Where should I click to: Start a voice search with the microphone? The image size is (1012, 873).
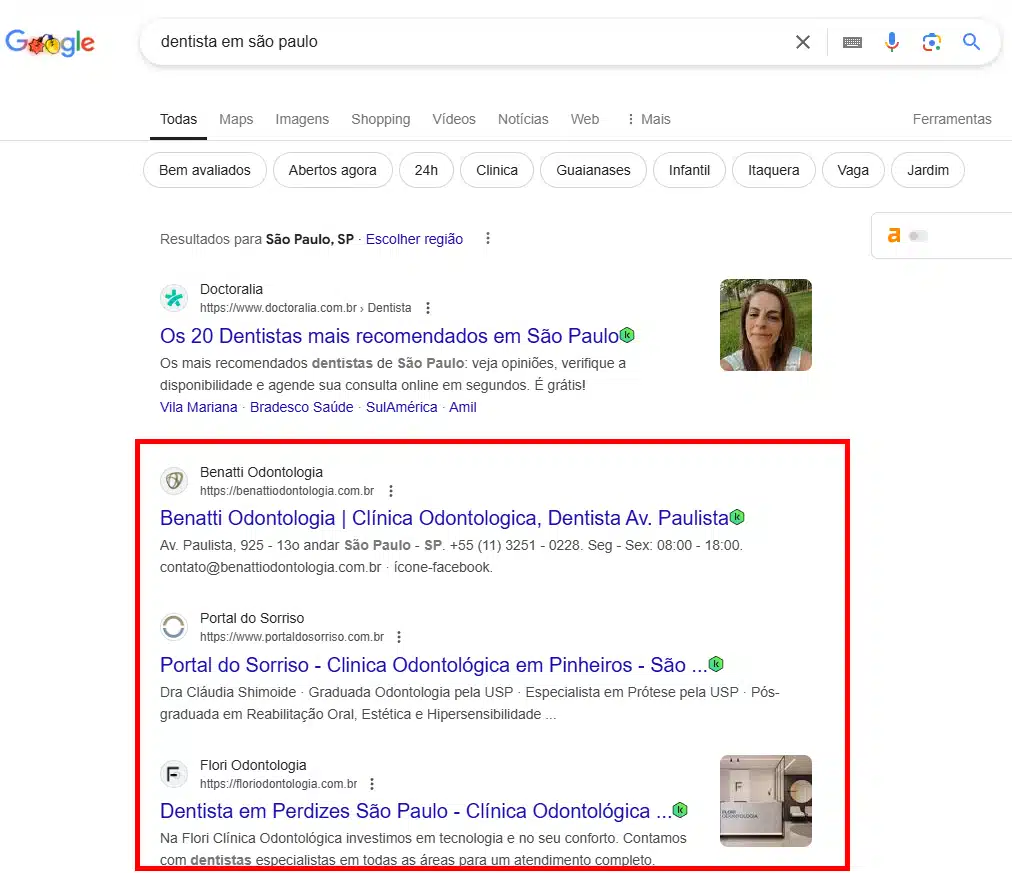[x=891, y=42]
